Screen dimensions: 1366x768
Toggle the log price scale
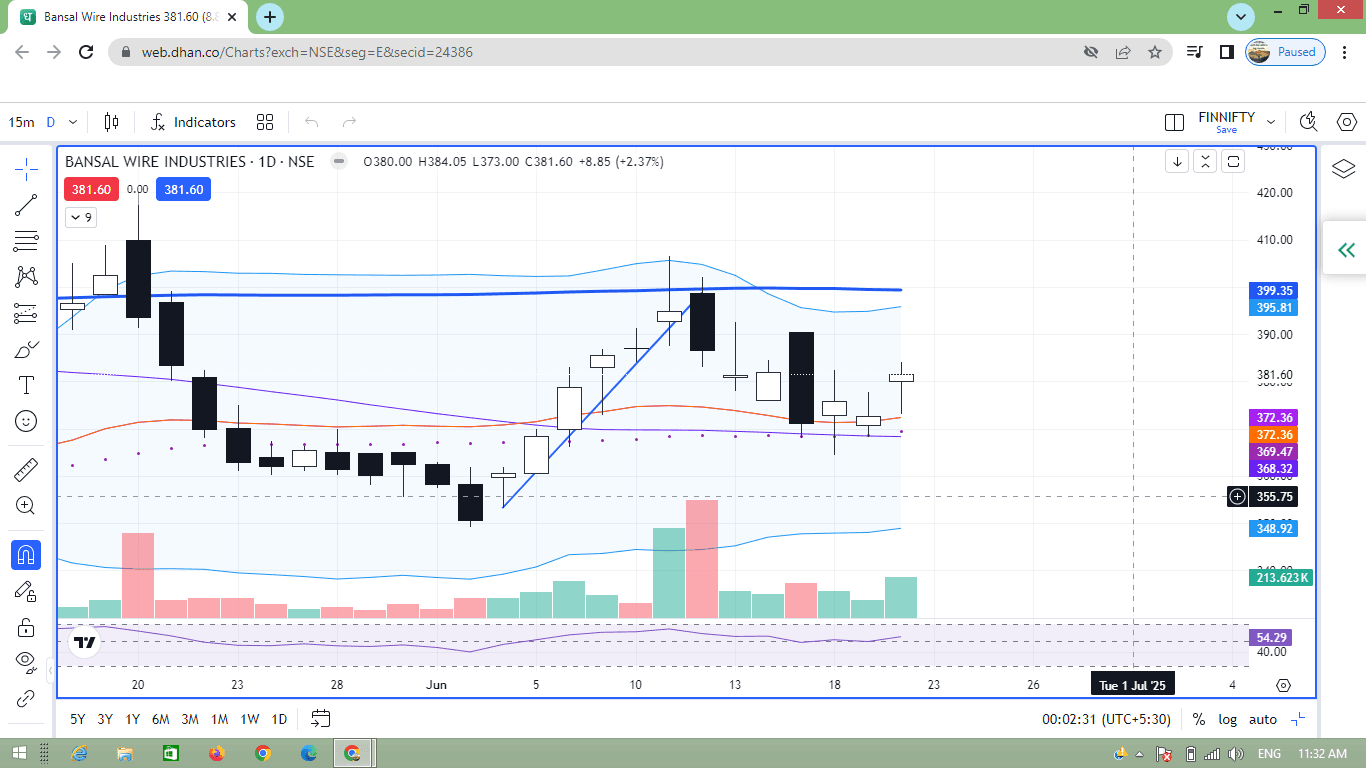(x=1227, y=719)
